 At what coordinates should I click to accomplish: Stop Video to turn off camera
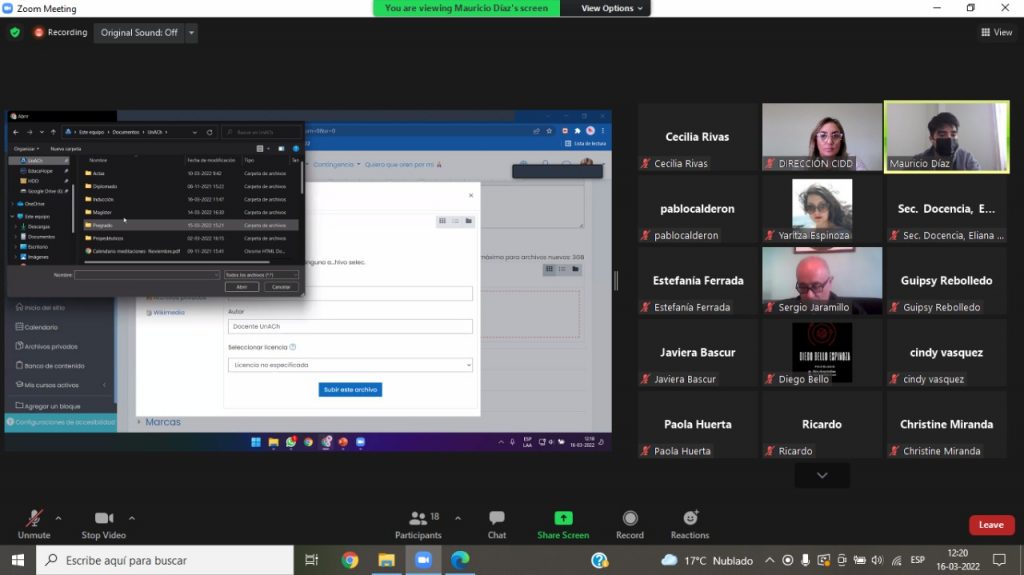coord(104,524)
